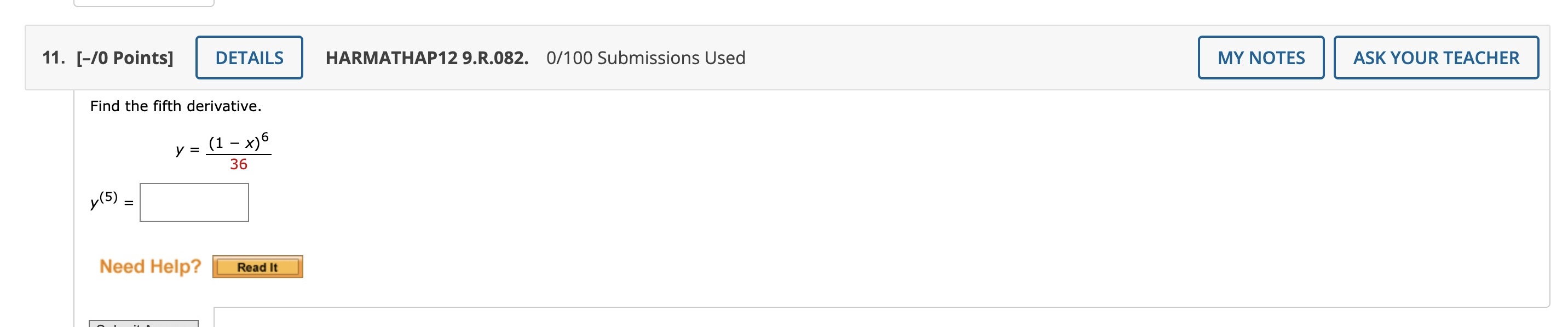This screenshot has height=327, width=1568.
Task: Click the y(5) = label
Action: coord(111,200)
